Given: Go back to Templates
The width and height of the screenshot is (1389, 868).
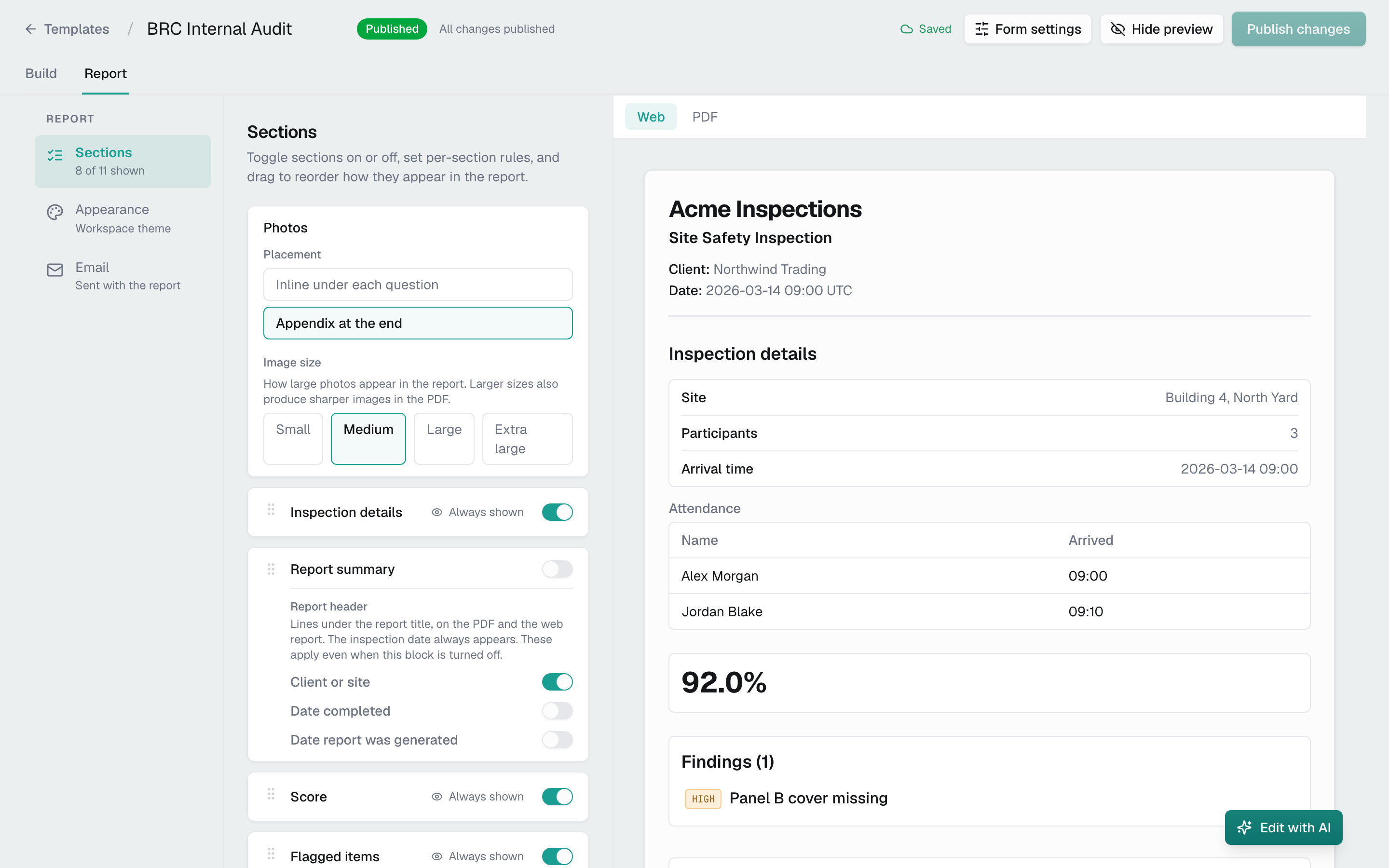Looking at the screenshot, I should click(x=67, y=29).
